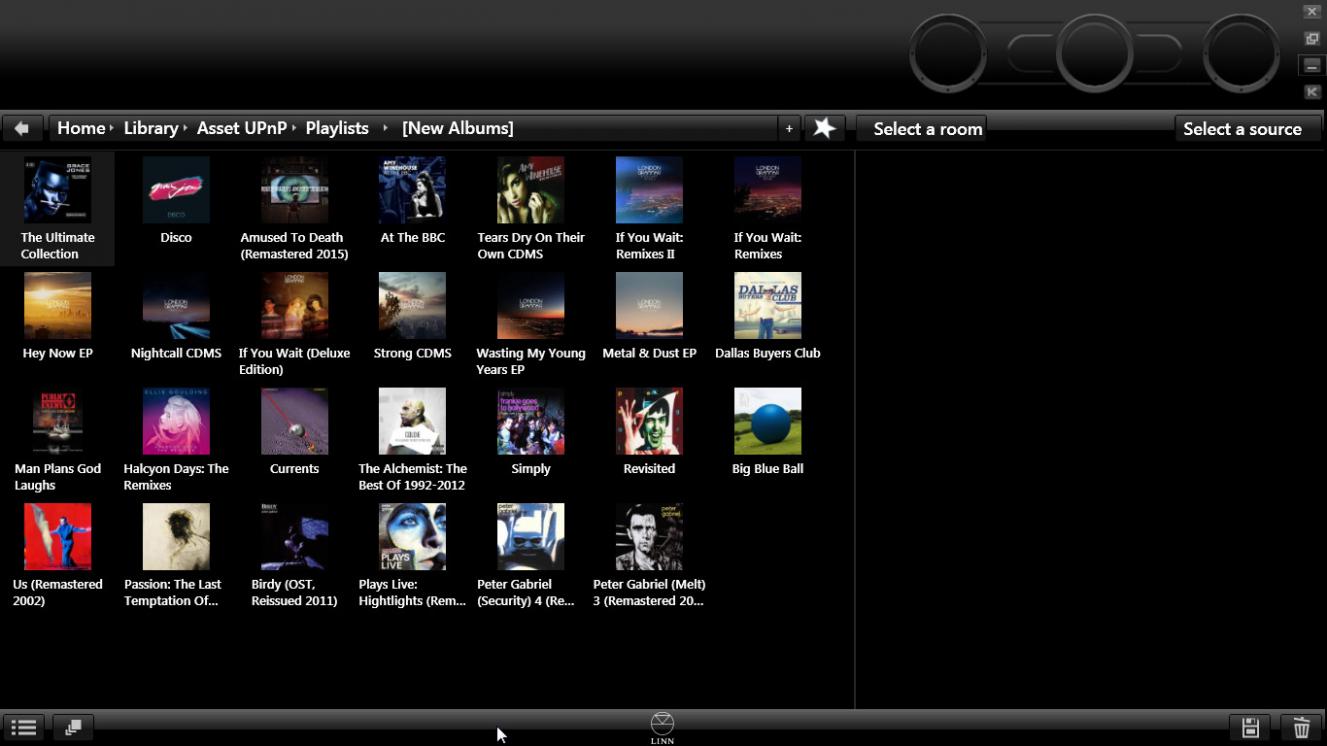Image resolution: width=1327 pixels, height=746 pixels.
Task: Jump to Asset UPnP breadcrumb
Action: point(241,128)
